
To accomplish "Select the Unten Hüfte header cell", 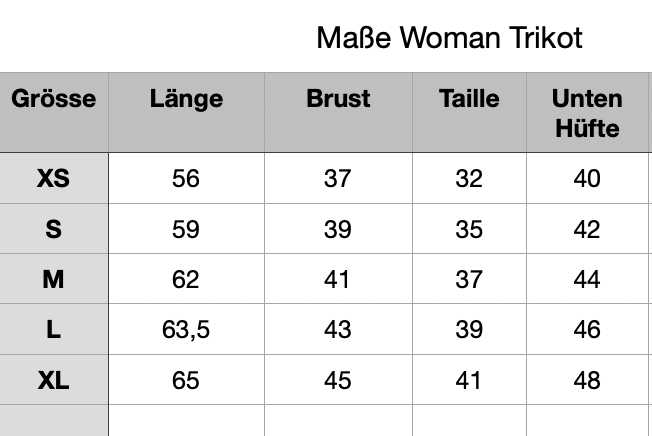I will pos(587,113).
